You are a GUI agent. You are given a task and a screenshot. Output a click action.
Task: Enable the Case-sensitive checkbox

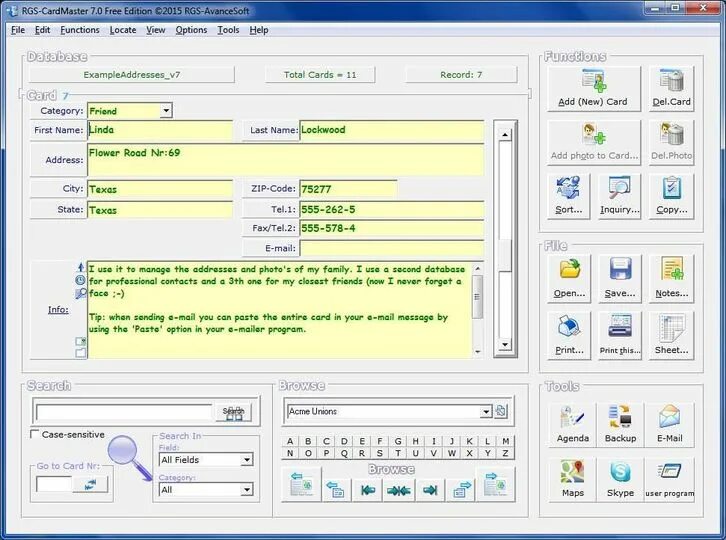[x=34, y=434]
